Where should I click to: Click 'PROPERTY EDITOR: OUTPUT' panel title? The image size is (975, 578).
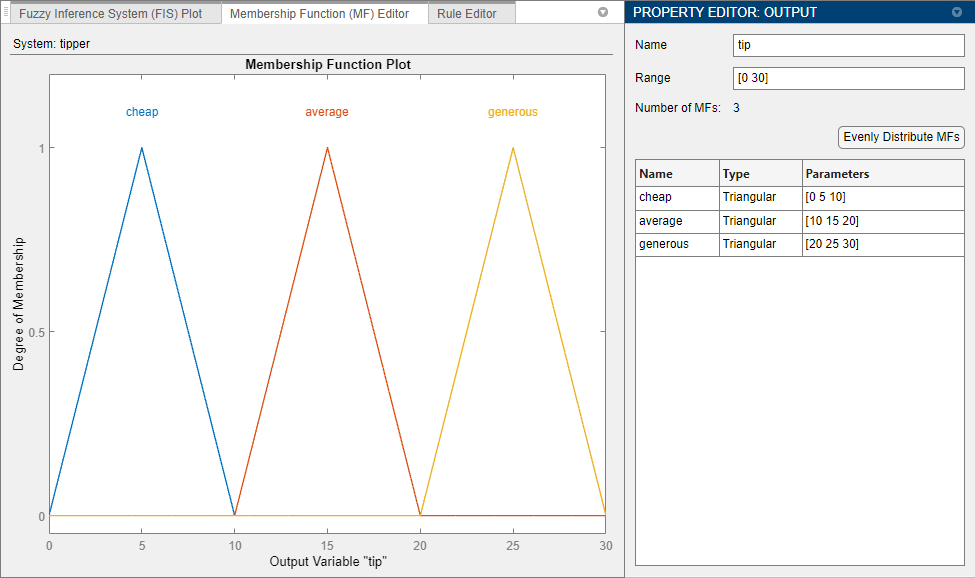point(725,12)
